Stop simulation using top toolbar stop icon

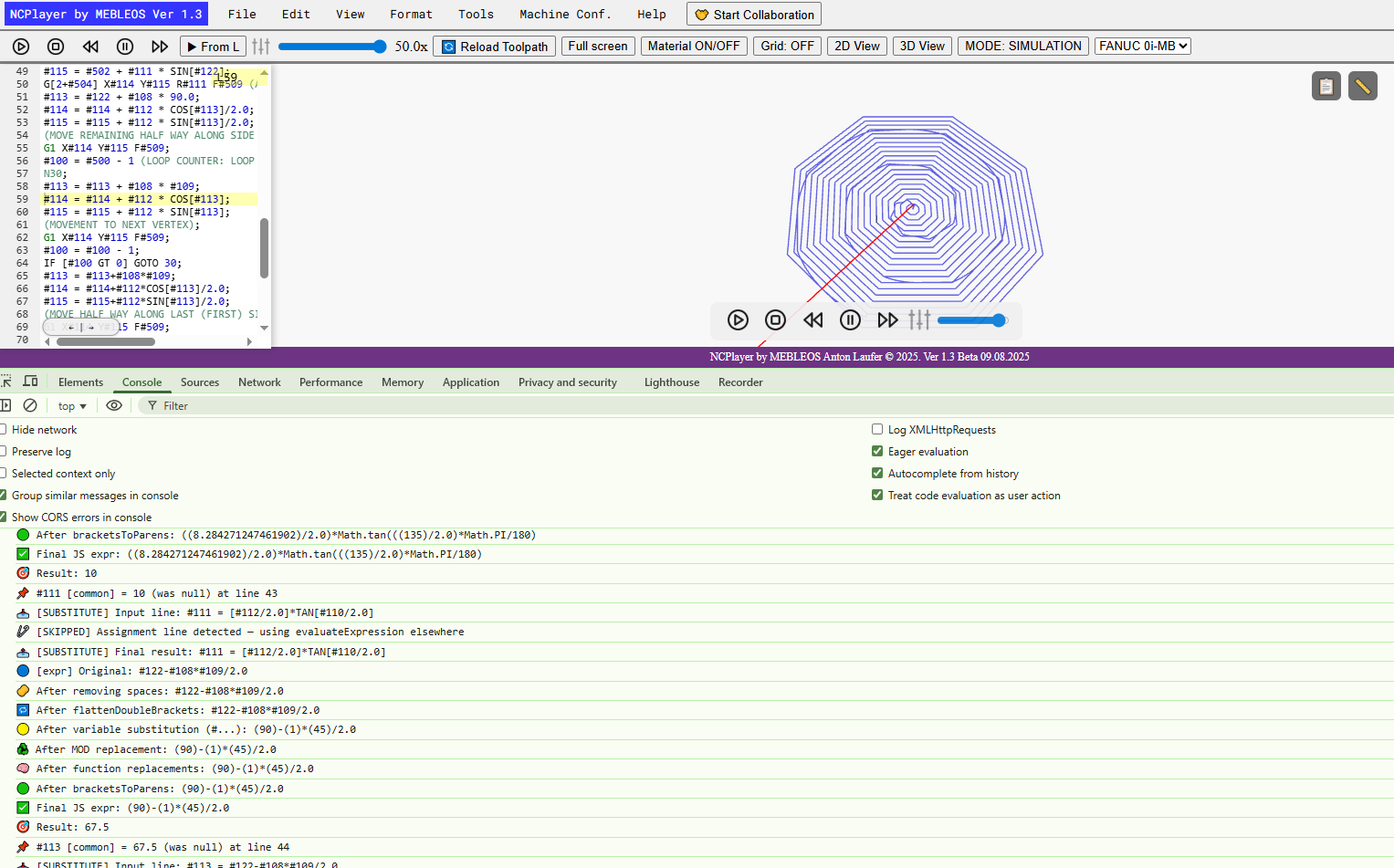pyautogui.click(x=56, y=47)
